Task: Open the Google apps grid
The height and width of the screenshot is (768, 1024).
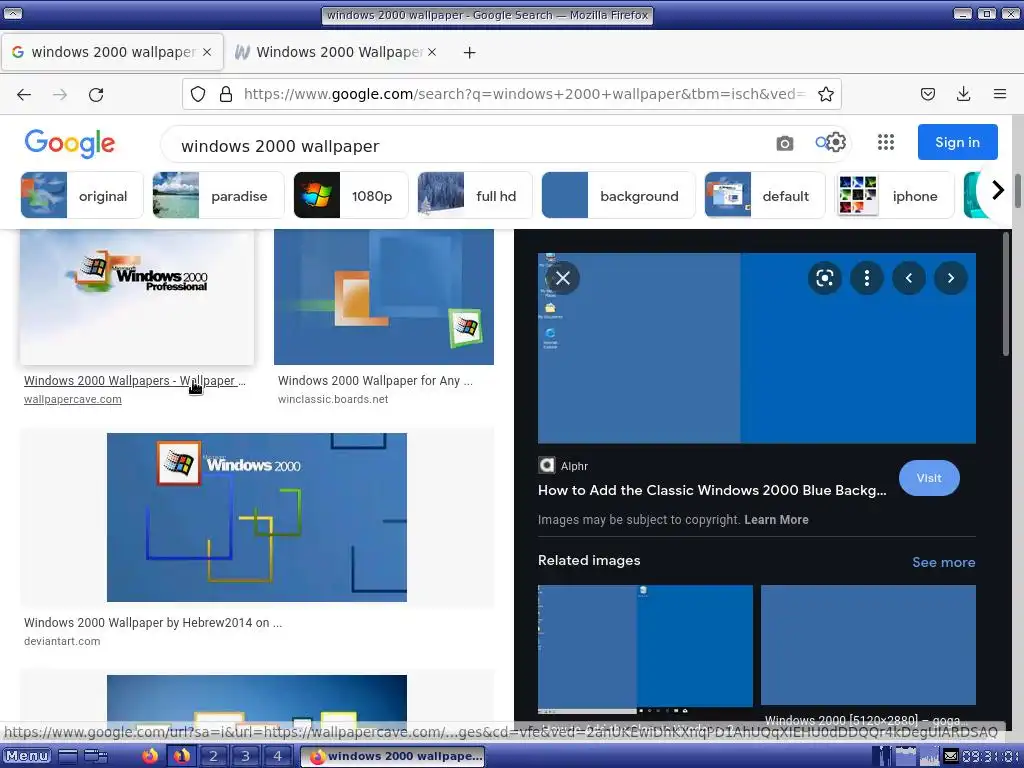Action: [x=886, y=142]
